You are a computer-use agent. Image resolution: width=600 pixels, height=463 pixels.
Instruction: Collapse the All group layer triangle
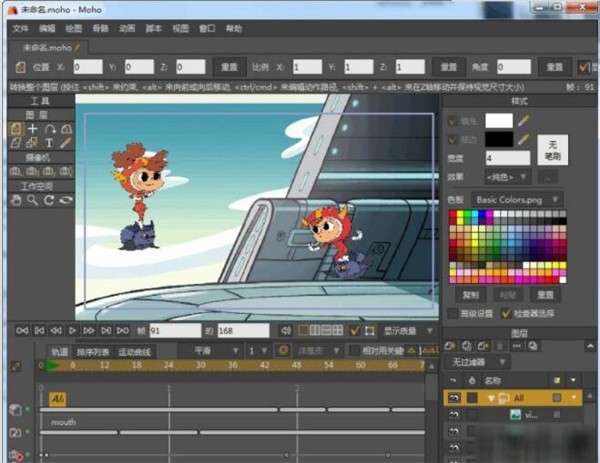[491, 398]
